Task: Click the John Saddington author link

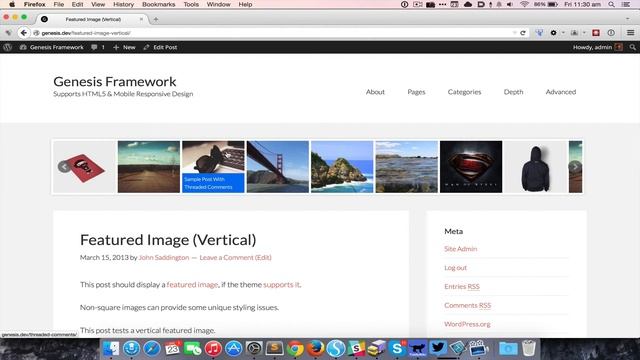Action: [164, 258]
